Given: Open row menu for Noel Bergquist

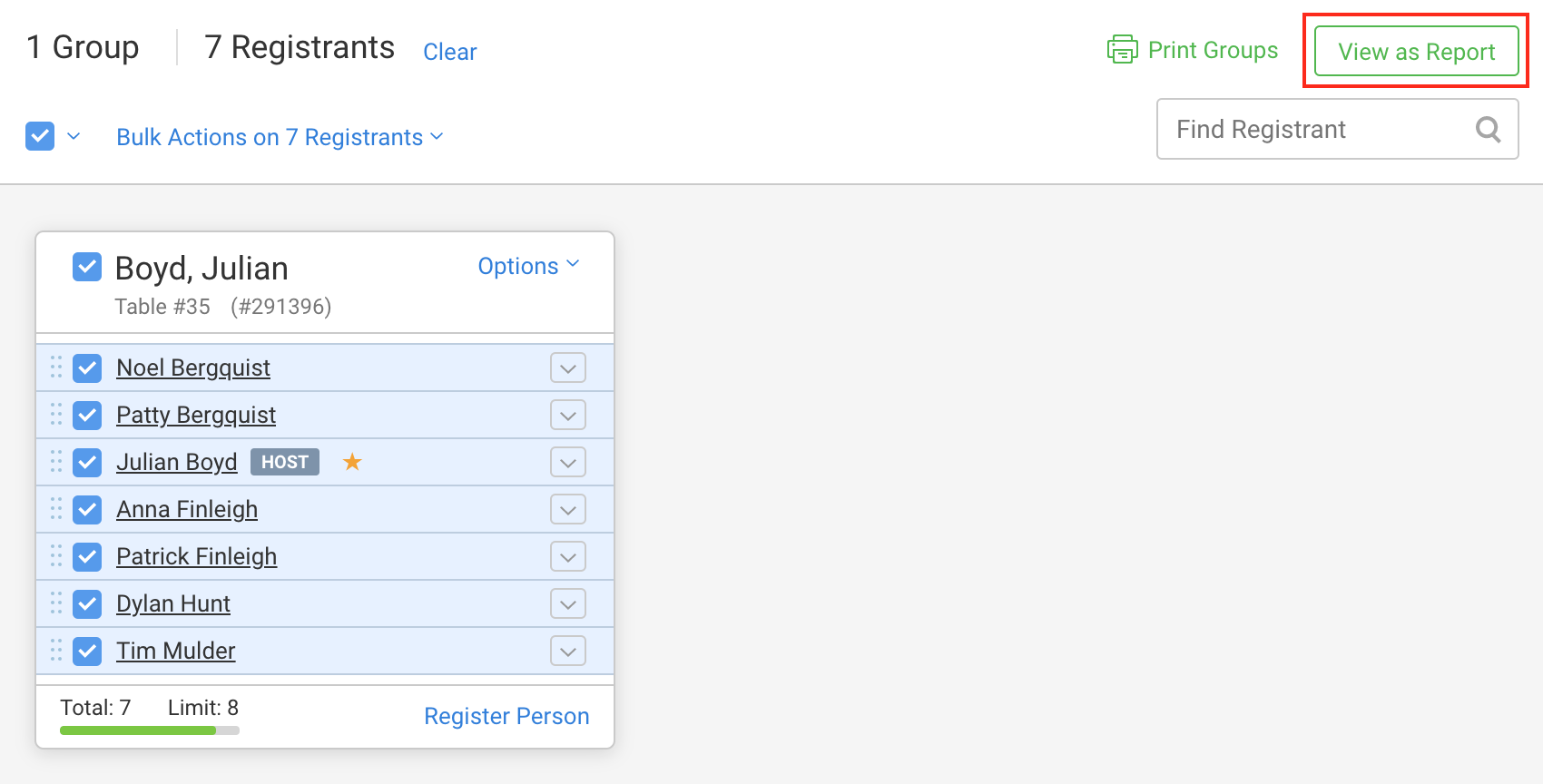Looking at the screenshot, I should click(x=568, y=367).
